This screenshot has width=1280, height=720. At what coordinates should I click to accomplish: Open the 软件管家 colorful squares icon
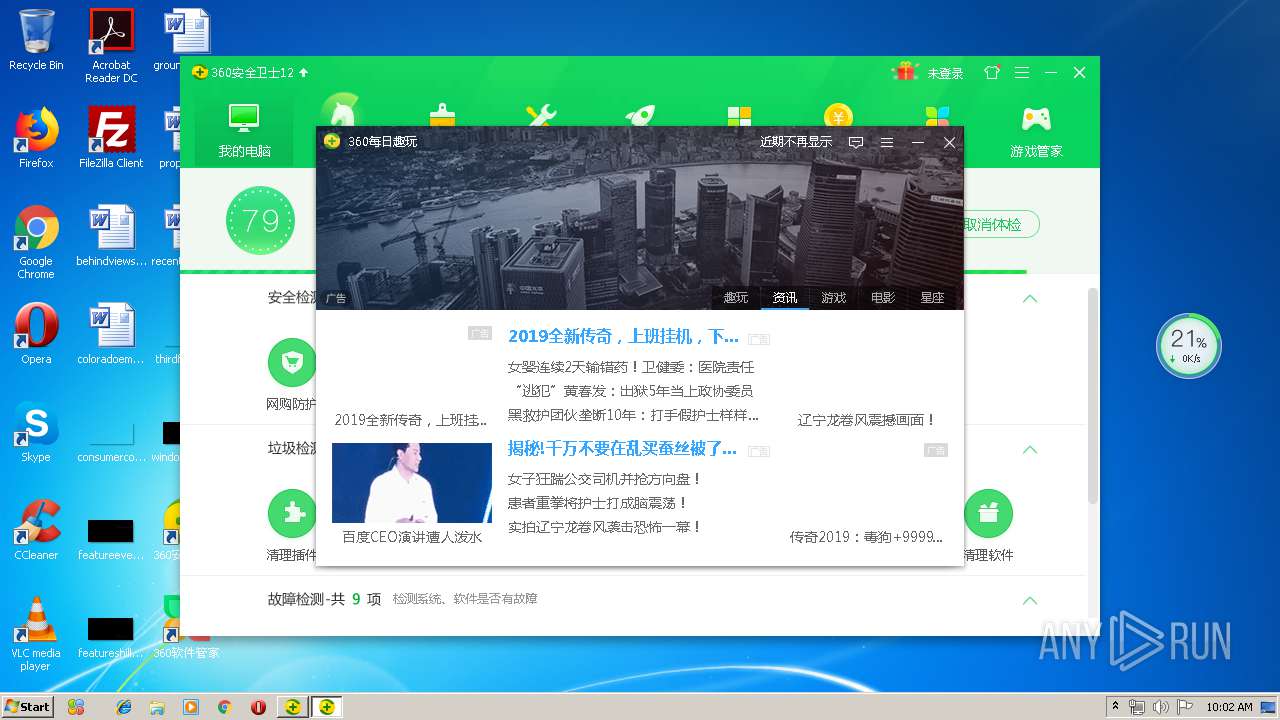[937, 115]
